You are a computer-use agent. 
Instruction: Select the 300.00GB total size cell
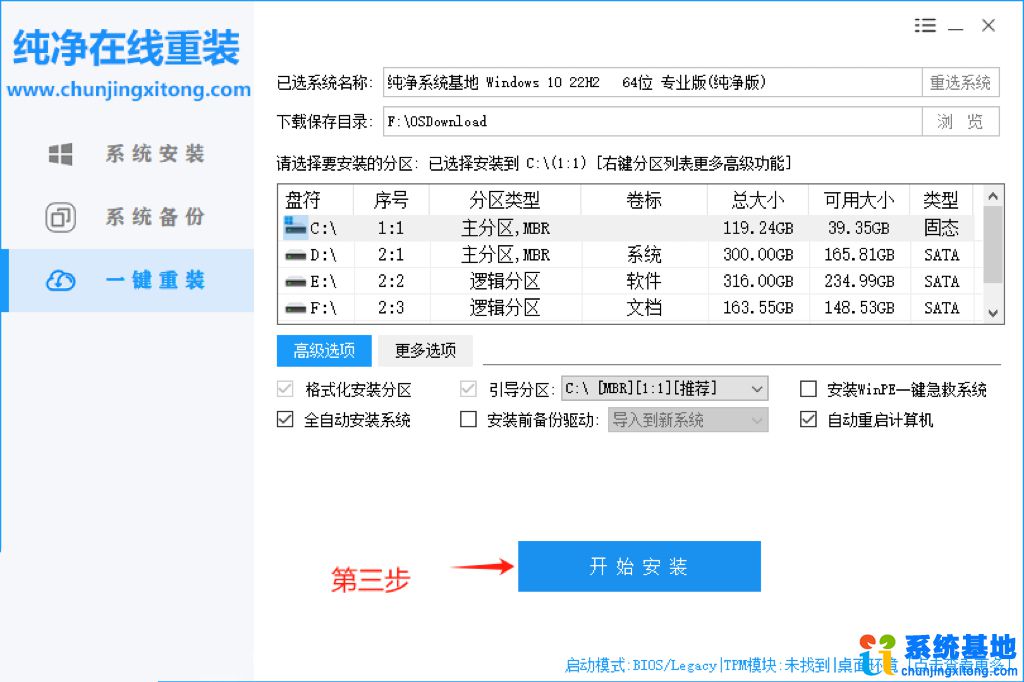(758, 255)
